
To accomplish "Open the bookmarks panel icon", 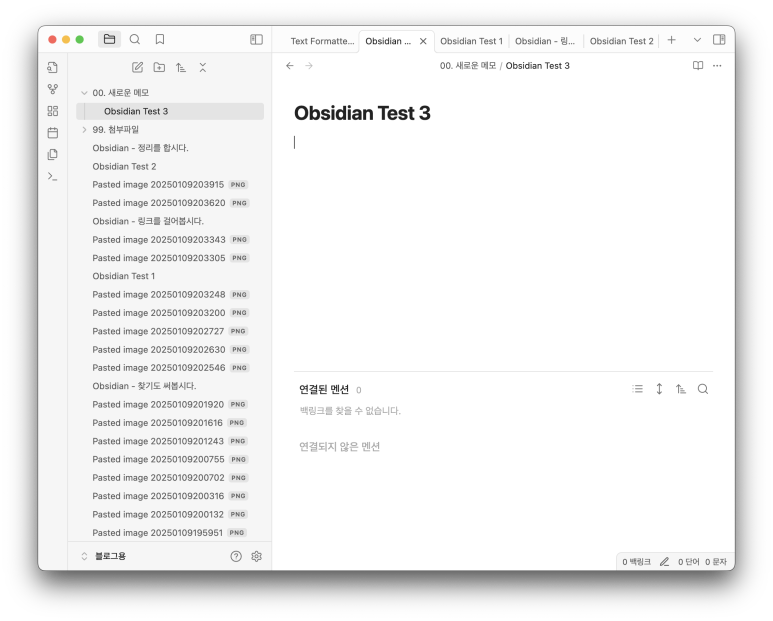I will 160,39.
